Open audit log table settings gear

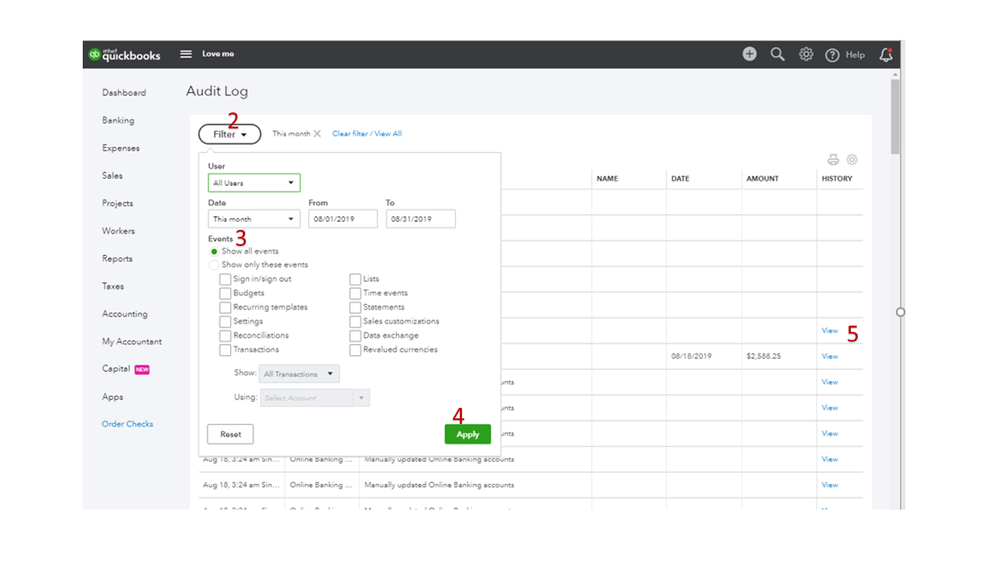(852, 159)
